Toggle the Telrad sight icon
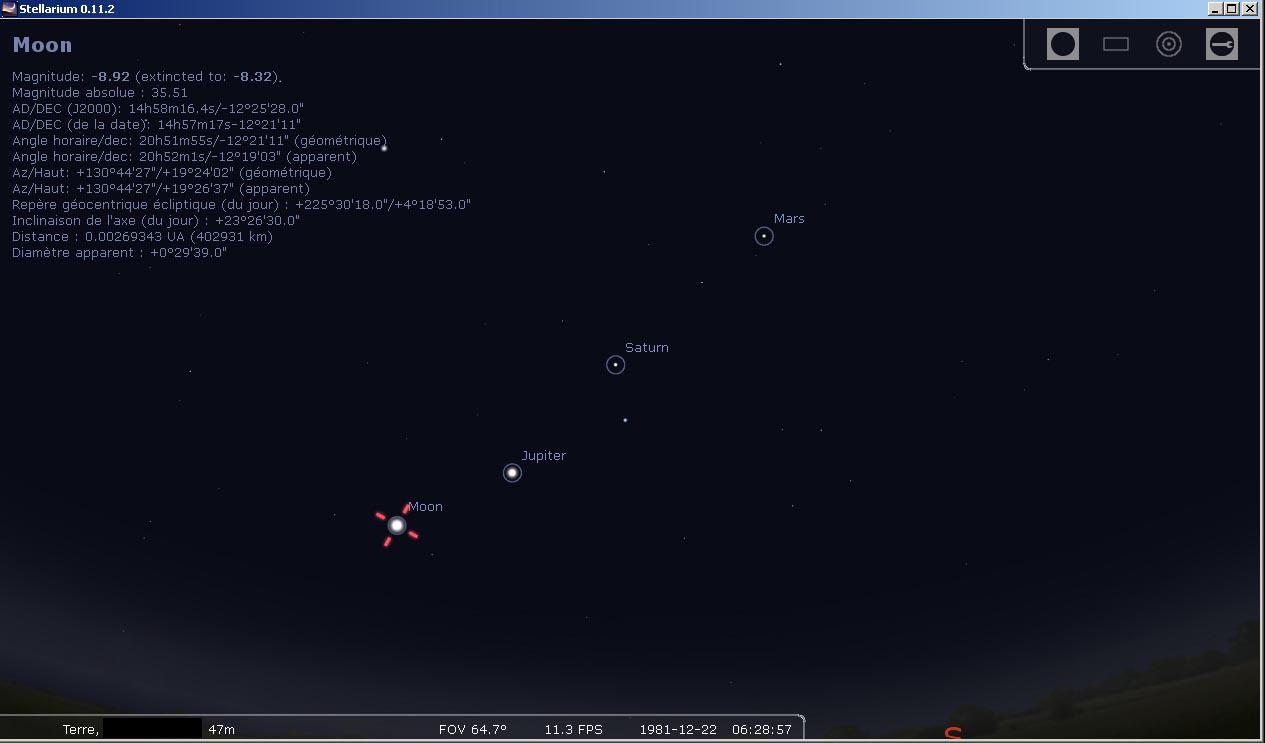 (1169, 44)
